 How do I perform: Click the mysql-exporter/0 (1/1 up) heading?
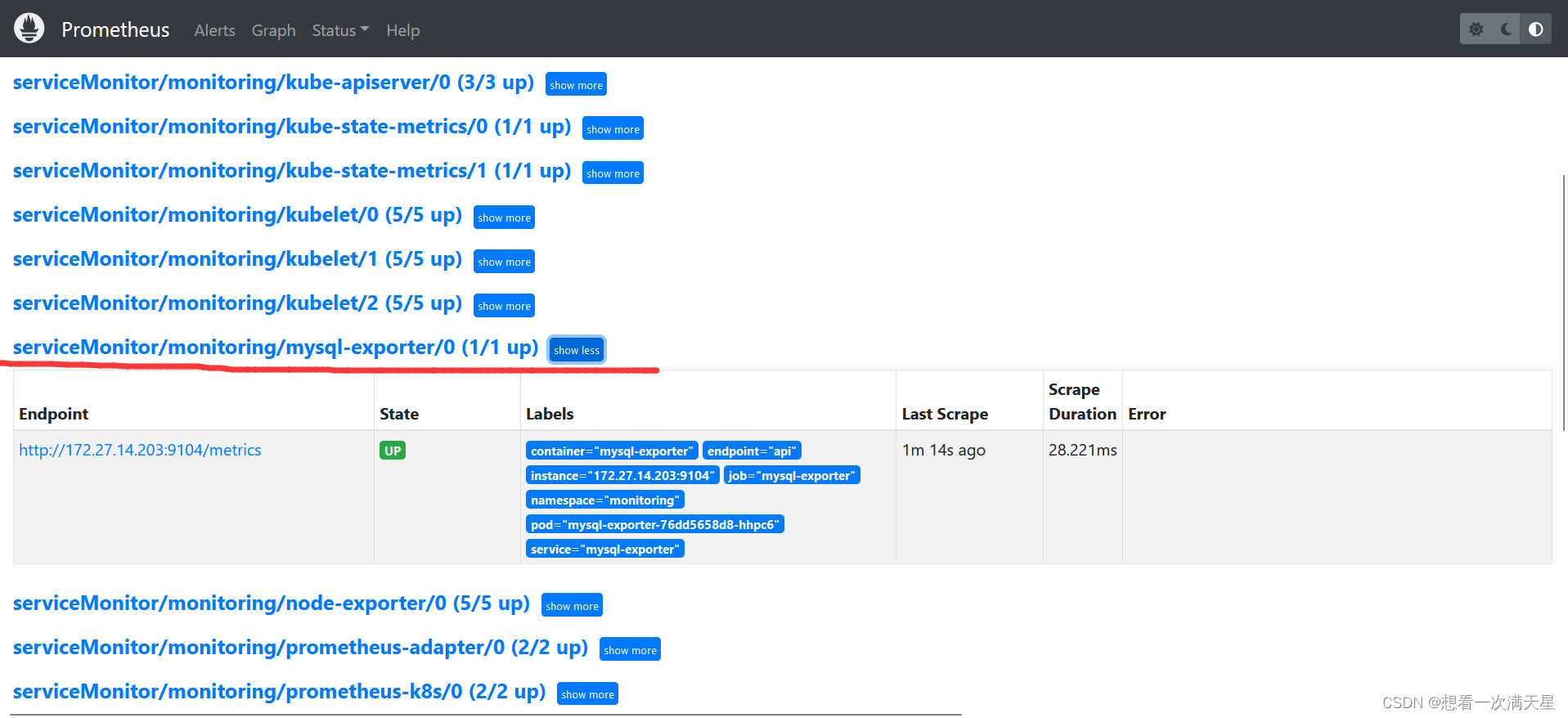[276, 348]
